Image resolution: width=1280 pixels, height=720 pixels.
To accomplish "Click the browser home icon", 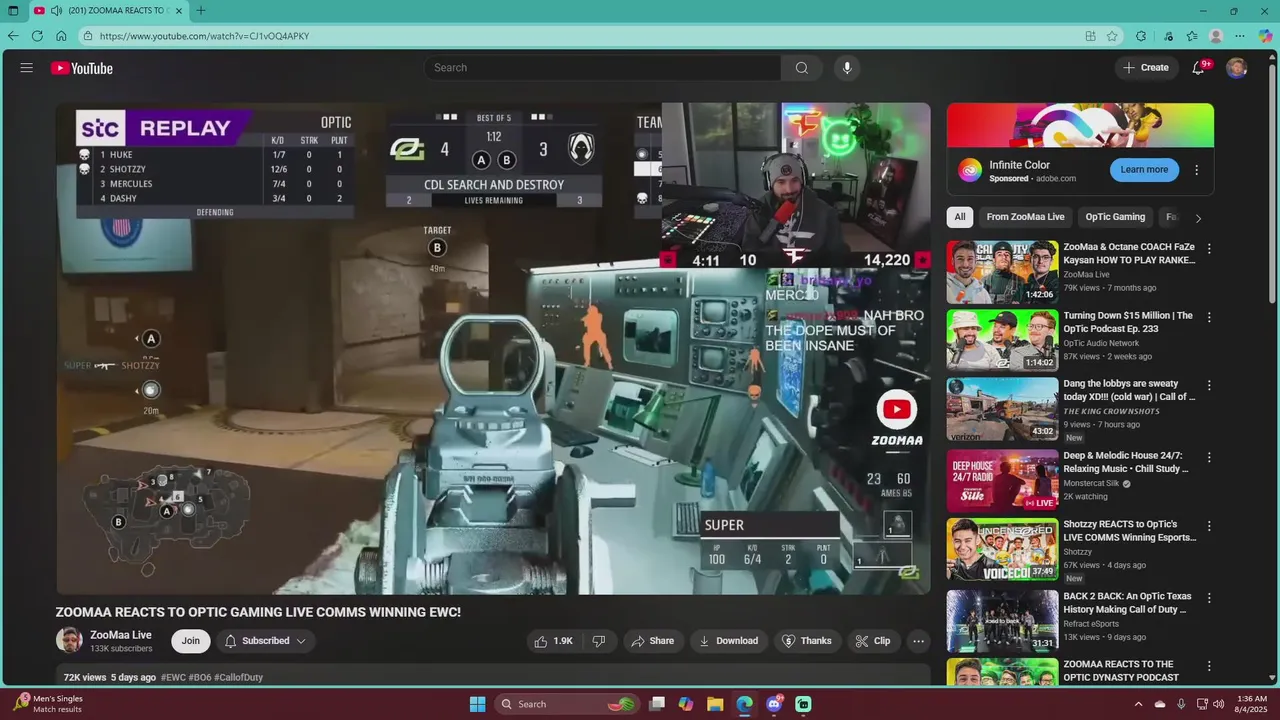I will click(61, 36).
